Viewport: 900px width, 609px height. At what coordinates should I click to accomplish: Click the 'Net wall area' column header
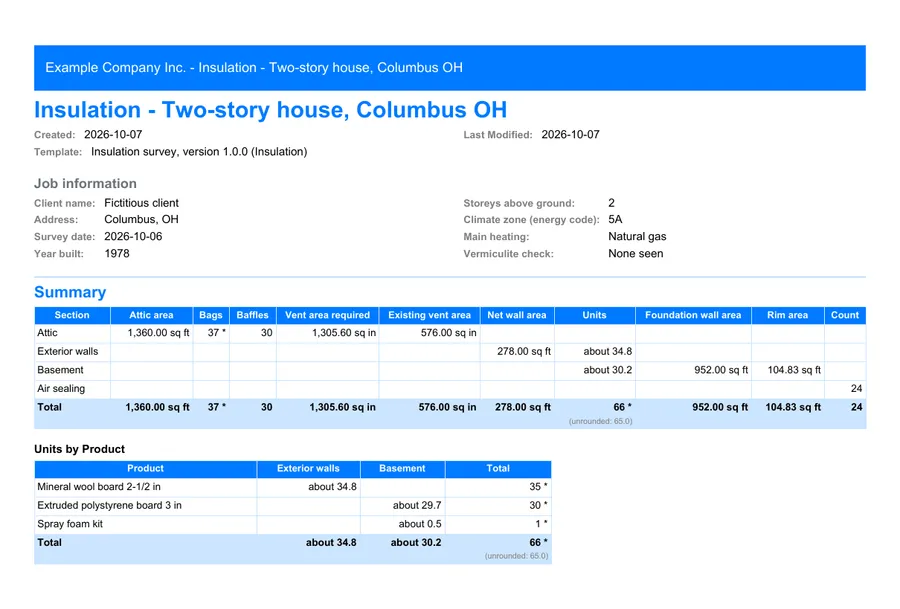[517, 315]
